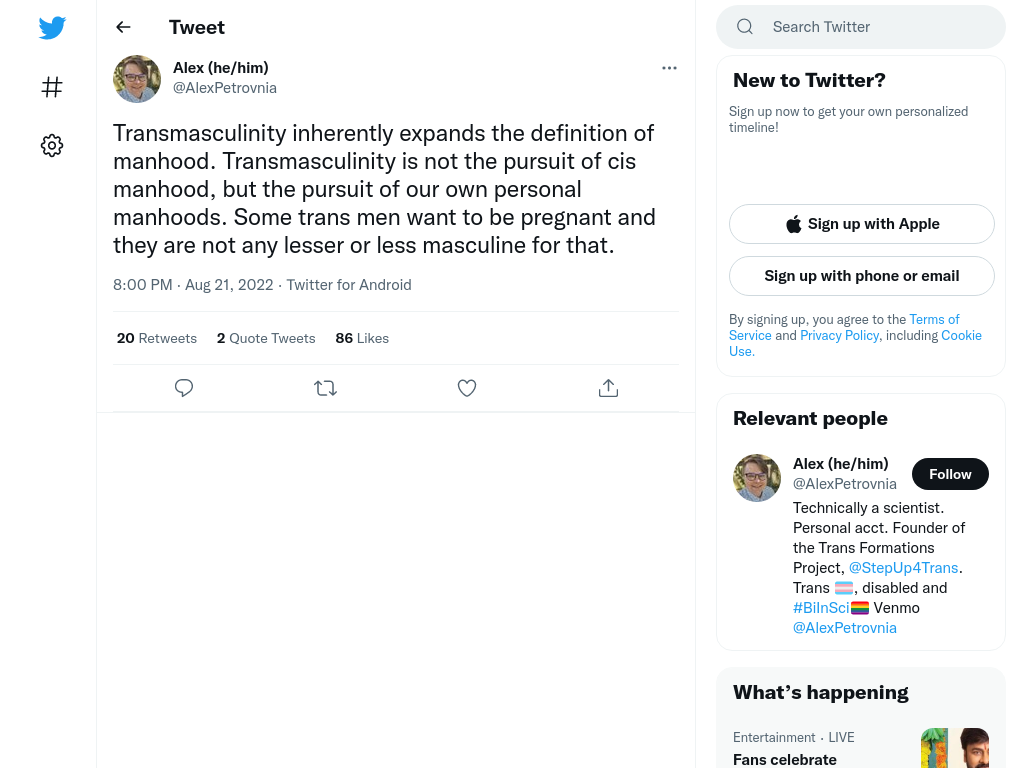
Task: View the 20 Retweets list
Action: click(157, 338)
